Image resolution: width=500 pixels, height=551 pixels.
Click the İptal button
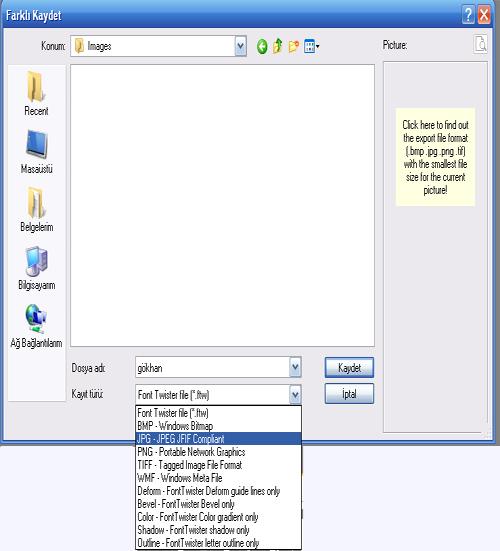pyautogui.click(x=349, y=394)
